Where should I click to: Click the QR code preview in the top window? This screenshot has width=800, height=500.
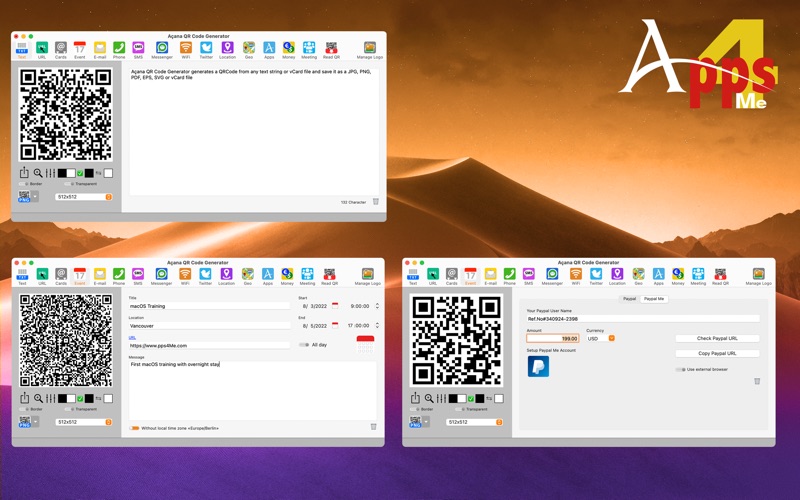pyautogui.click(x=66, y=115)
